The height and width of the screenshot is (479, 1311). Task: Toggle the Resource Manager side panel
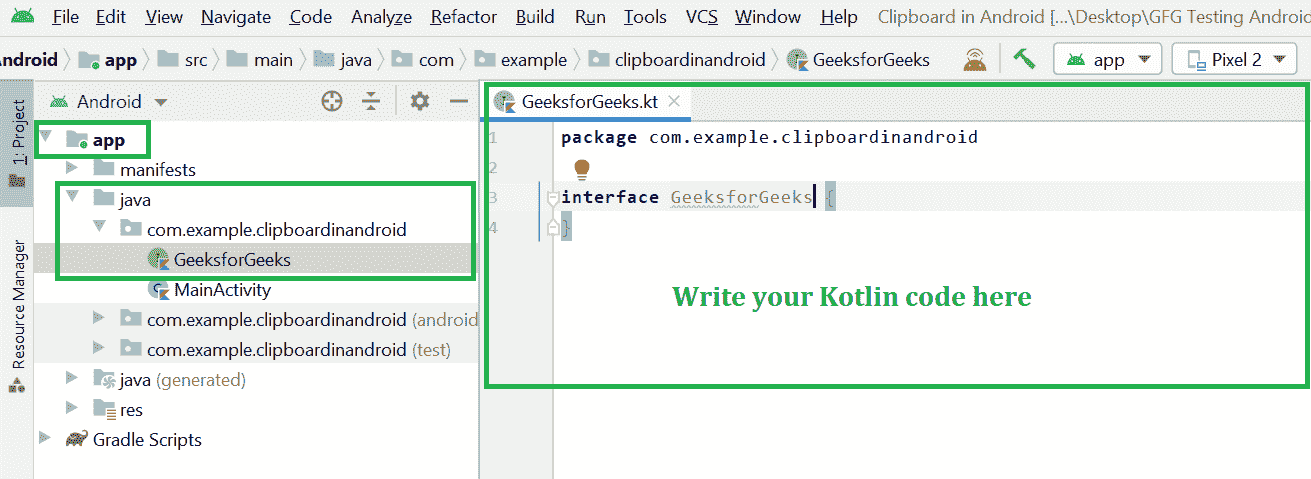pos(17,310)
